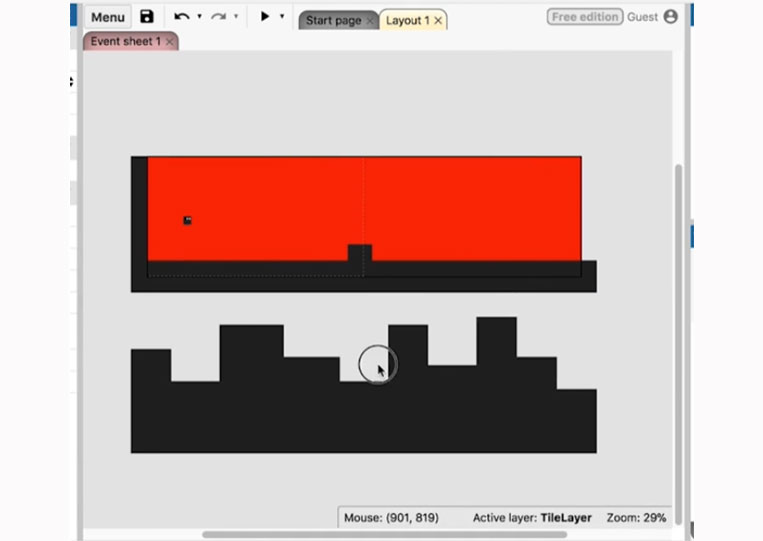
Task: Open the preview options dropdown arrow
Action: [x=282, y=17]
